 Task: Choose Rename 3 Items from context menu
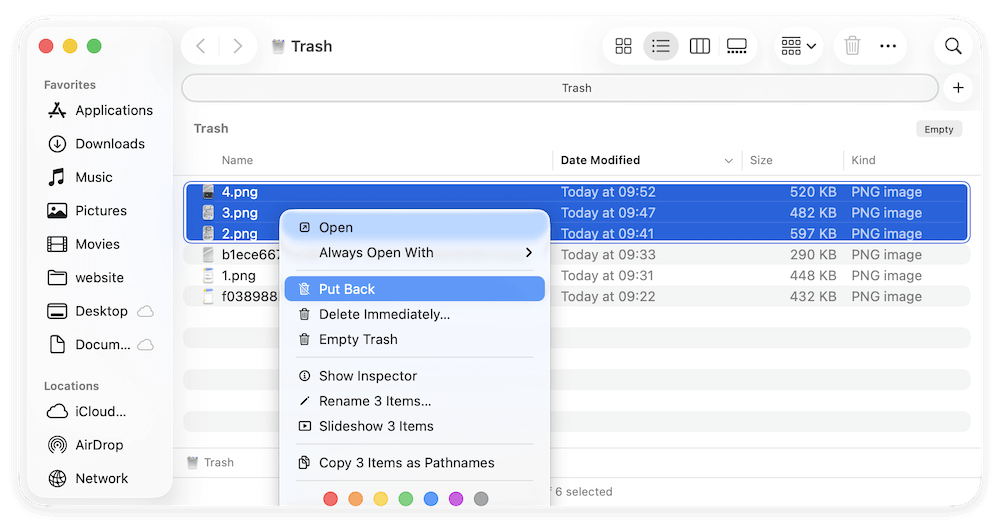pyautogui.click(x=415, y=401)
